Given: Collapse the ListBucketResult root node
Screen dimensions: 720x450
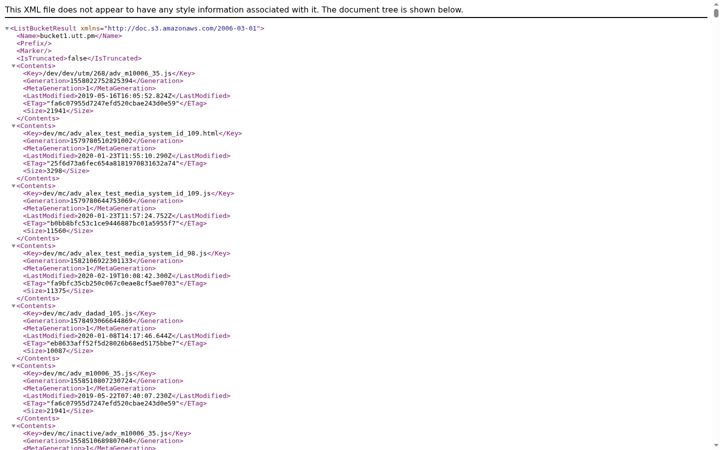Looking at the screenshot, I should (x=7, y=28).
